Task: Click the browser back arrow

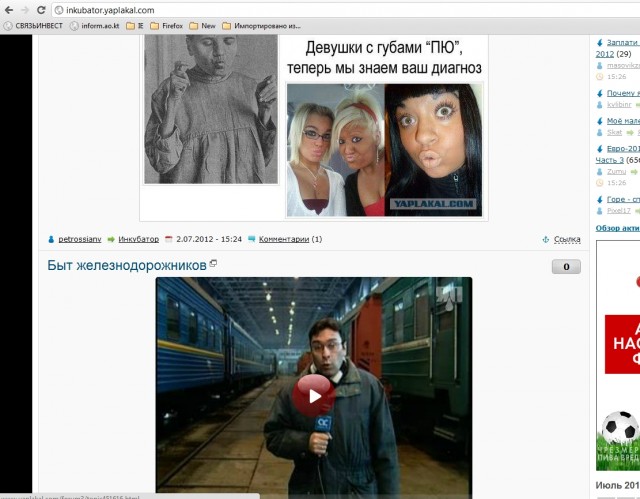Action: pyautogui.click(x=9, y=9)
